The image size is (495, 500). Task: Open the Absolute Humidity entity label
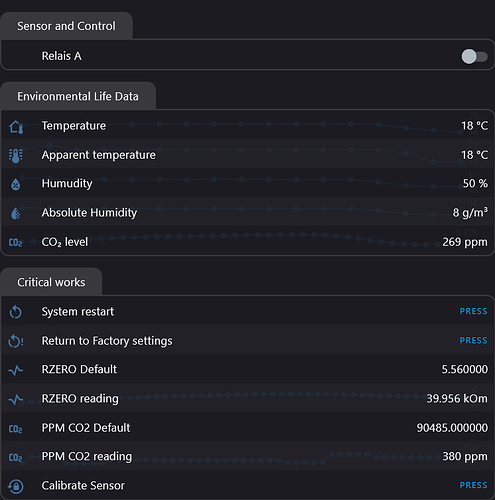(89, 213)
